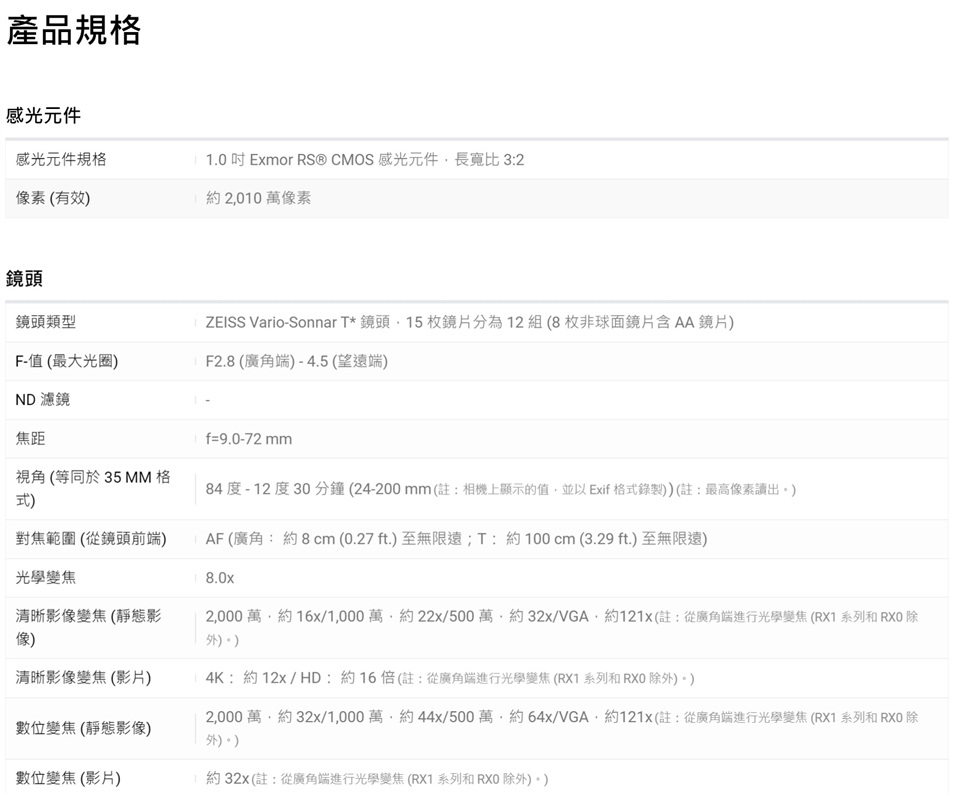Click the ND 濾鏡 row label
The image size is (960, 795).
(43, 400)
